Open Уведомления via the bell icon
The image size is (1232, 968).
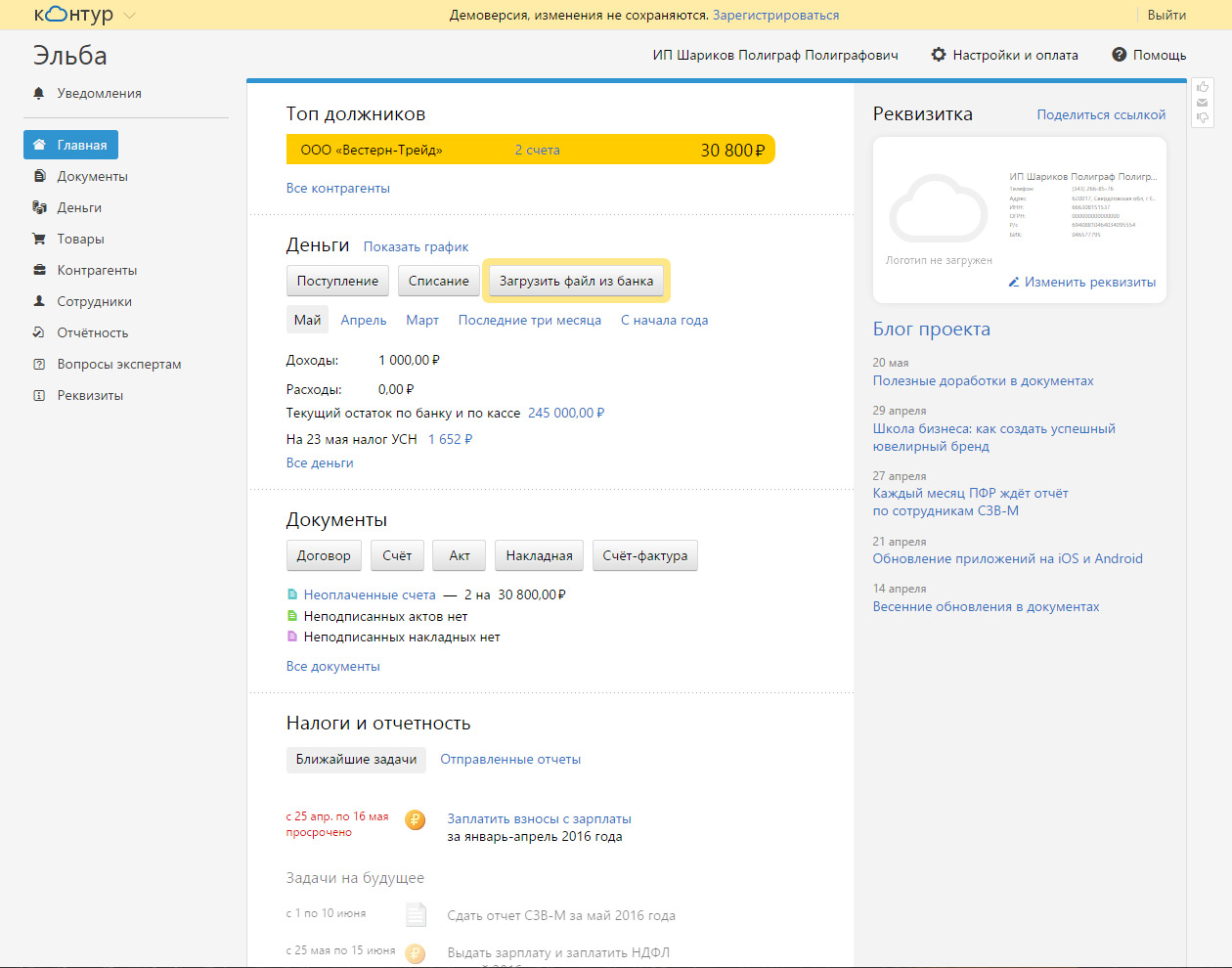click(x=39, y=93)
